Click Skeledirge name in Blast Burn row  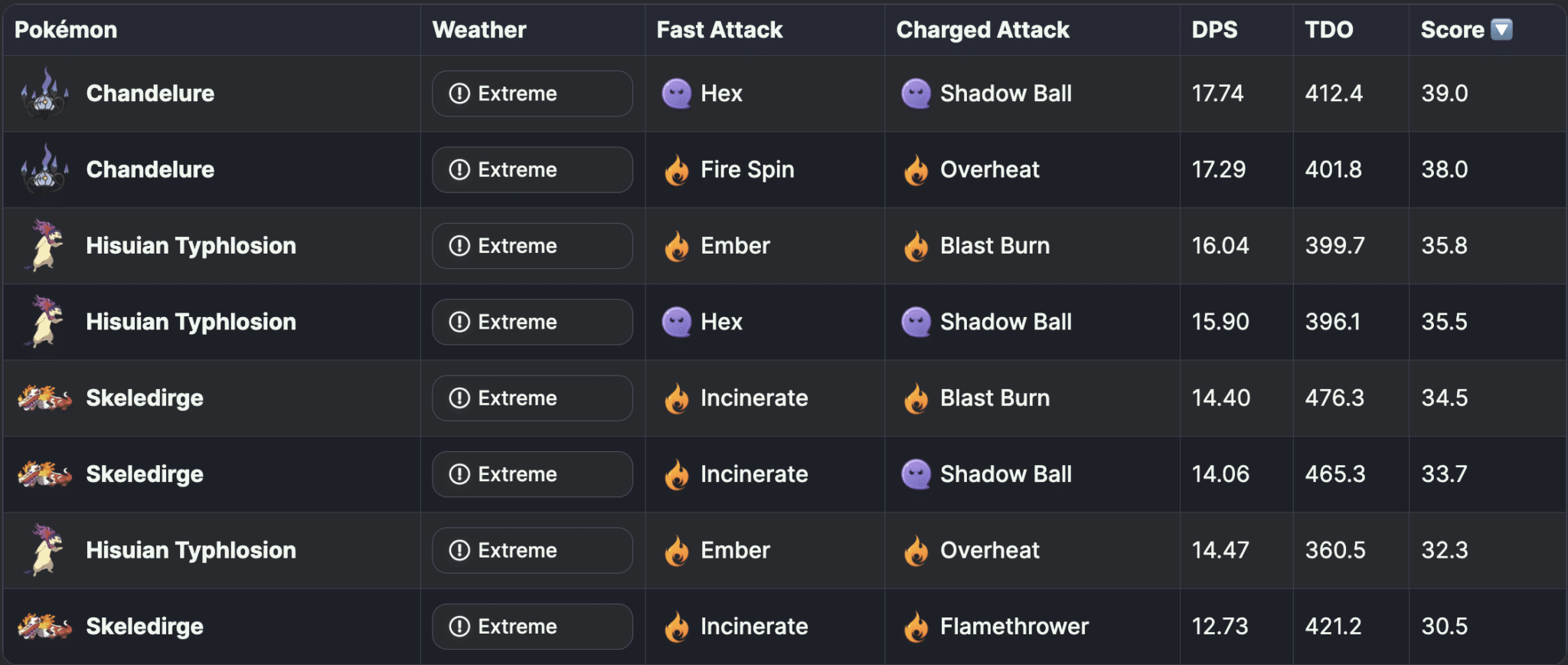145,398
